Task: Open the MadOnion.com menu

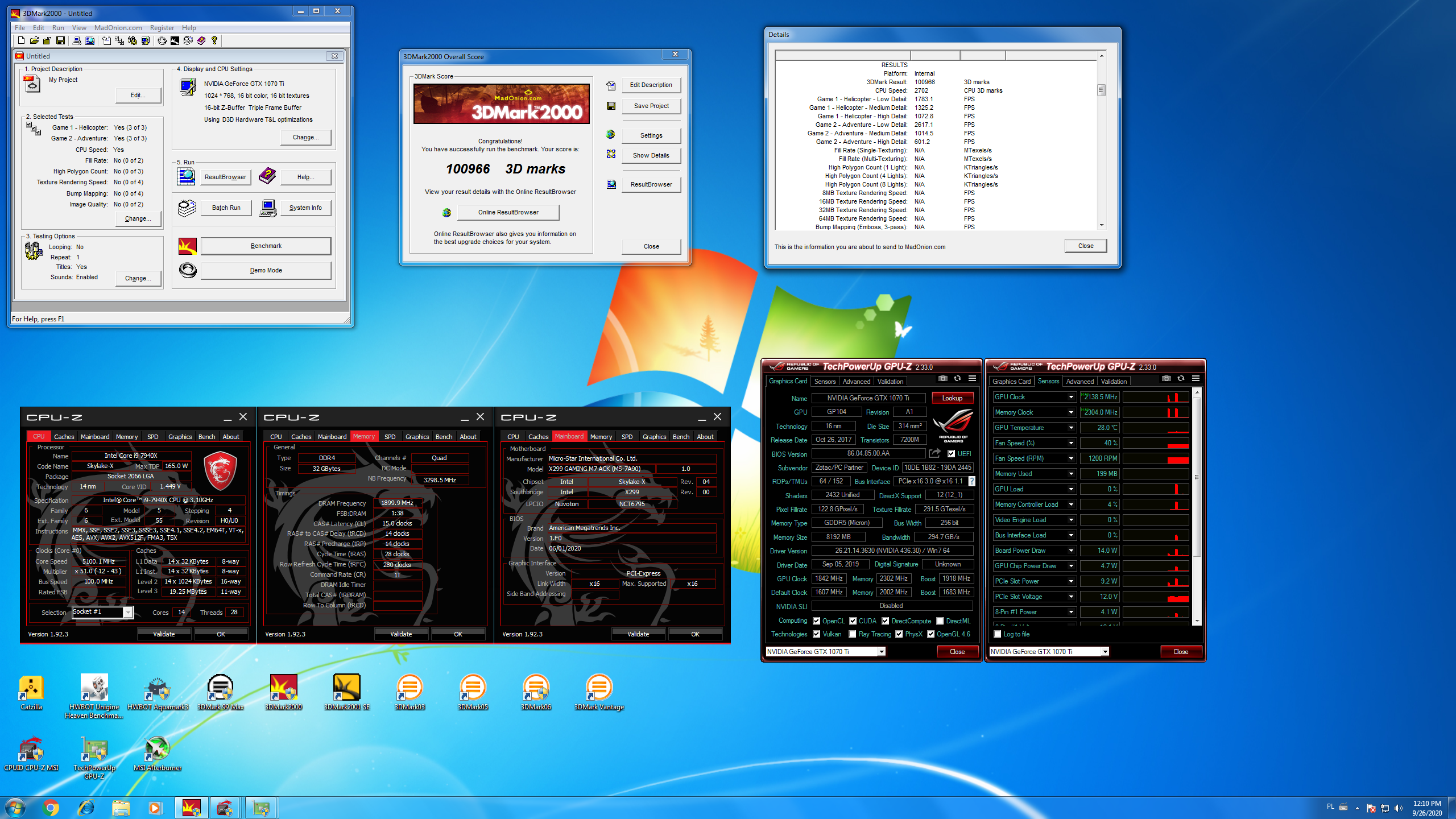Action: tap(118, 27)
